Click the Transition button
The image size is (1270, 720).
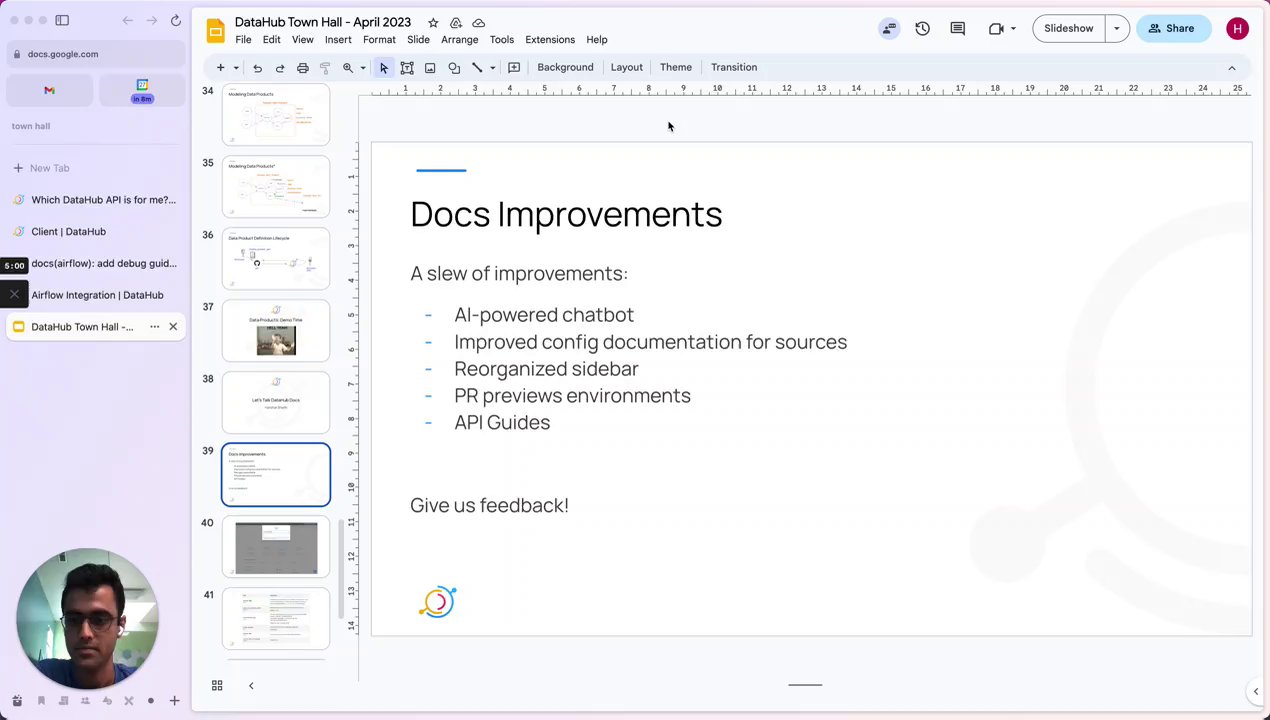click(734, 67)
